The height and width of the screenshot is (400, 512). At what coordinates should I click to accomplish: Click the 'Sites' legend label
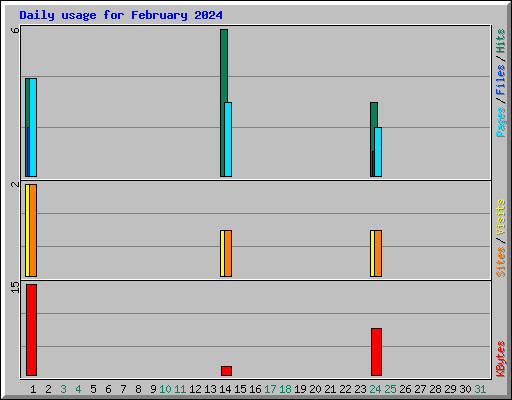click(501, 262)
